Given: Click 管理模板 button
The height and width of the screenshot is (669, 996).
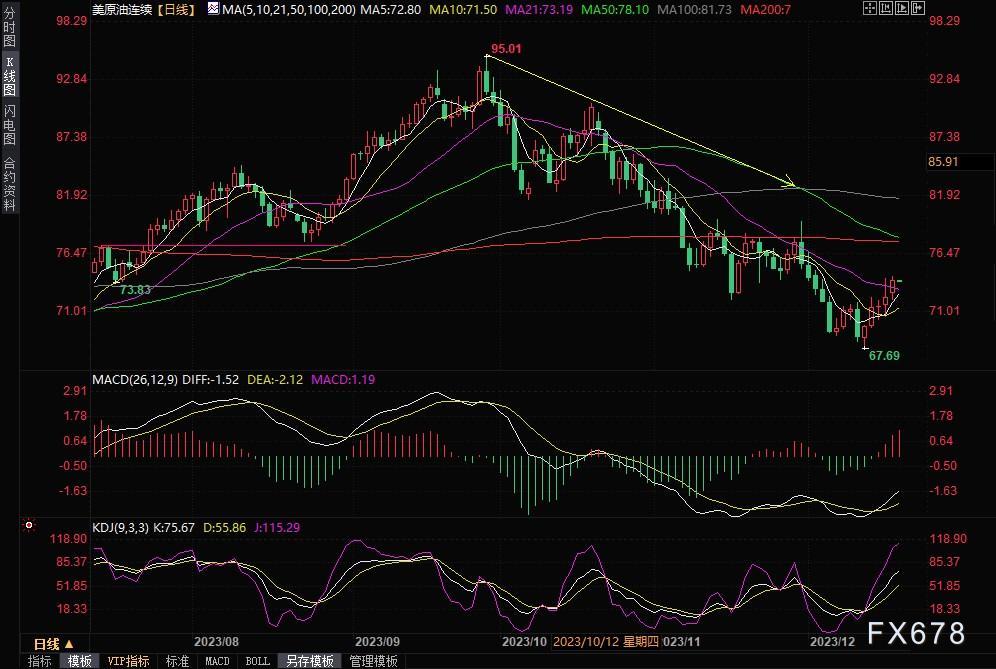Looking at the screenshot, I should 374,661.
